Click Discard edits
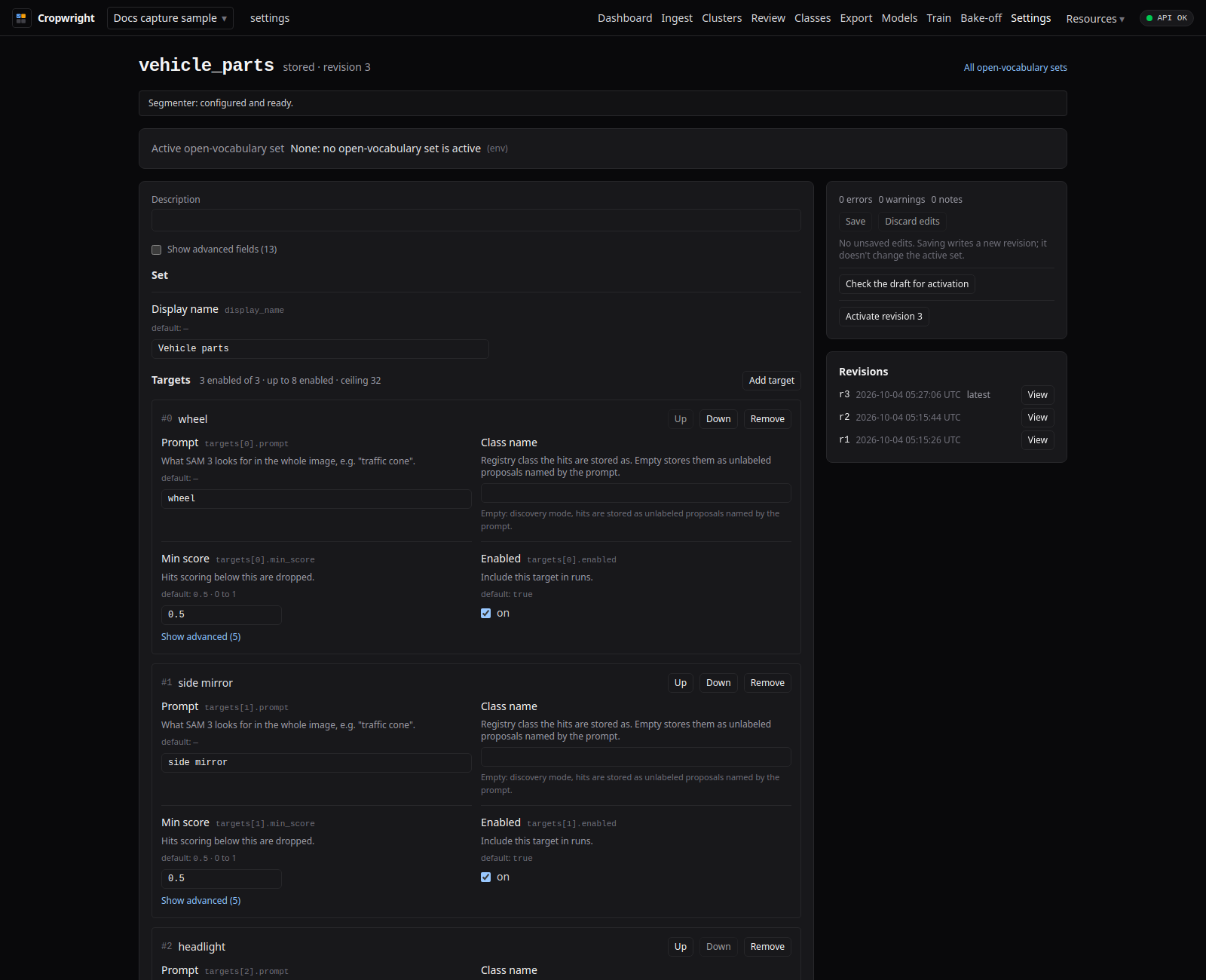The image size is (1206, 980). (x=912, y=222)
